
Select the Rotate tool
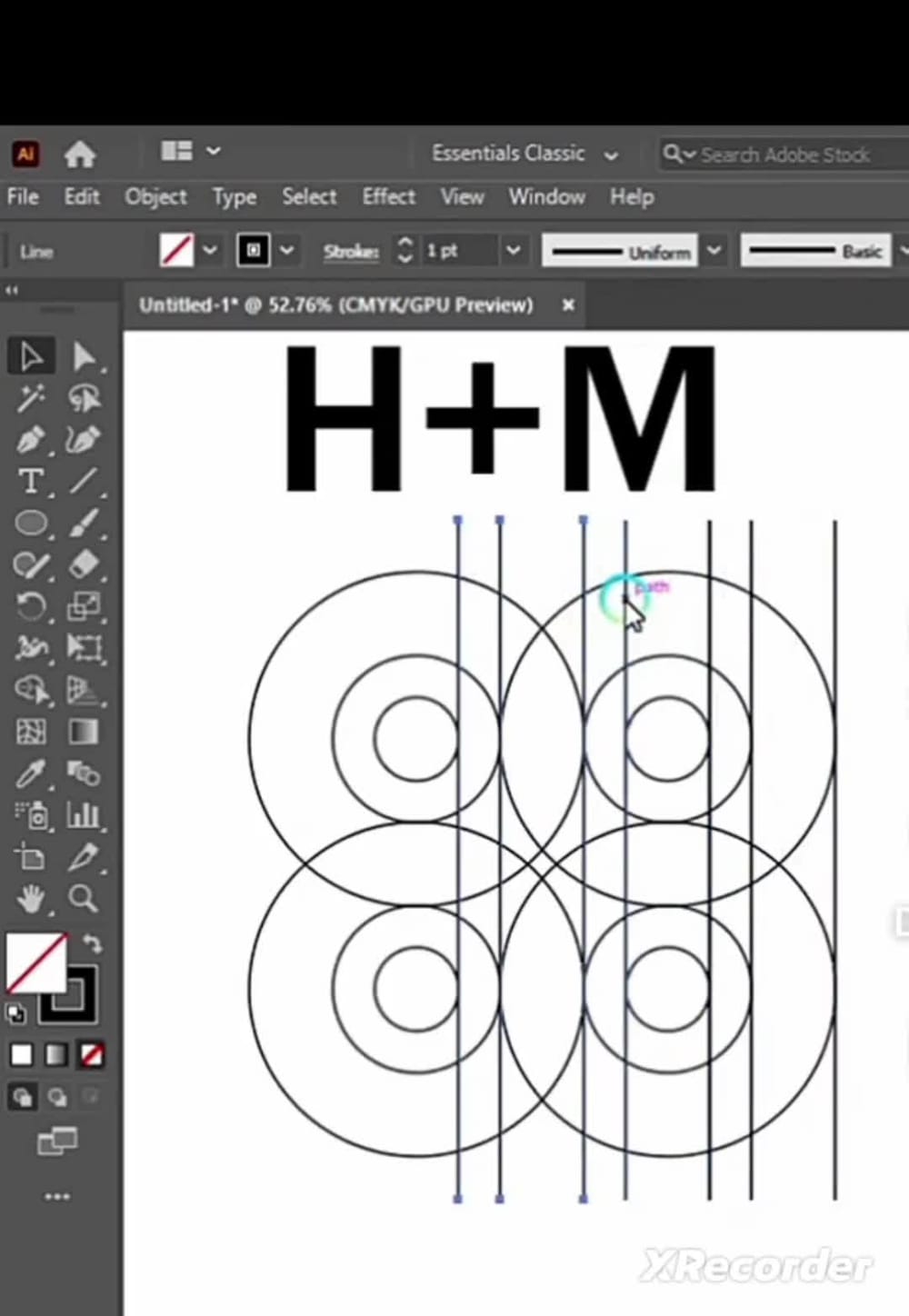click(32, 606)
